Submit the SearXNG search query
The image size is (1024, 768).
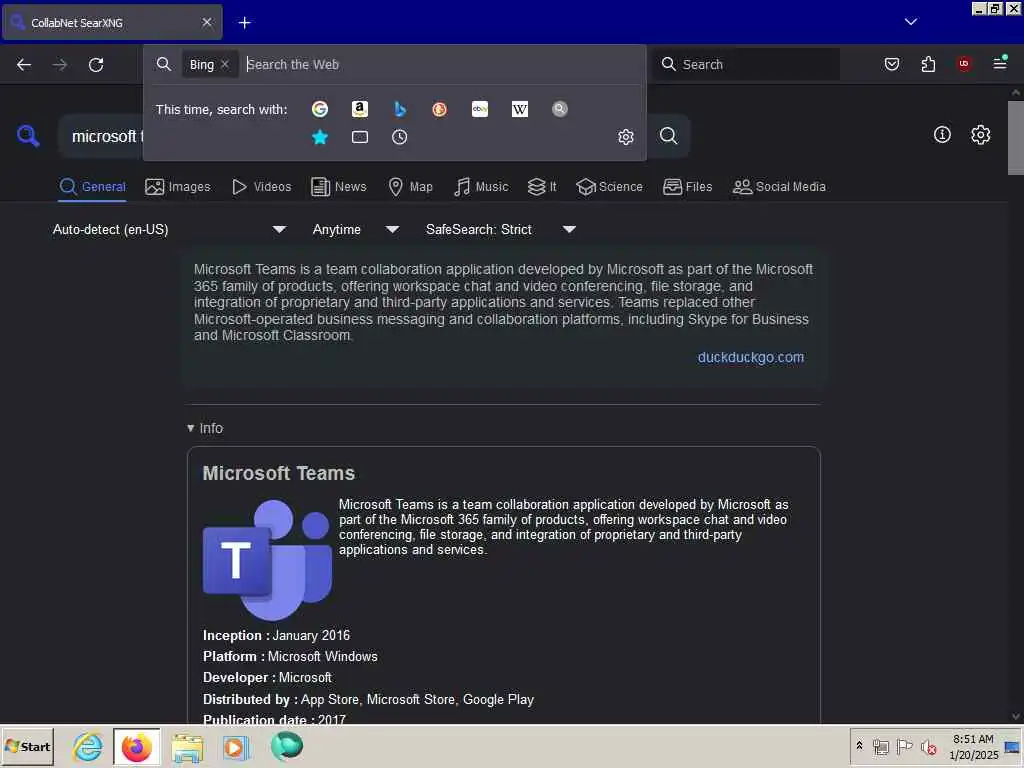pos(668,136)
